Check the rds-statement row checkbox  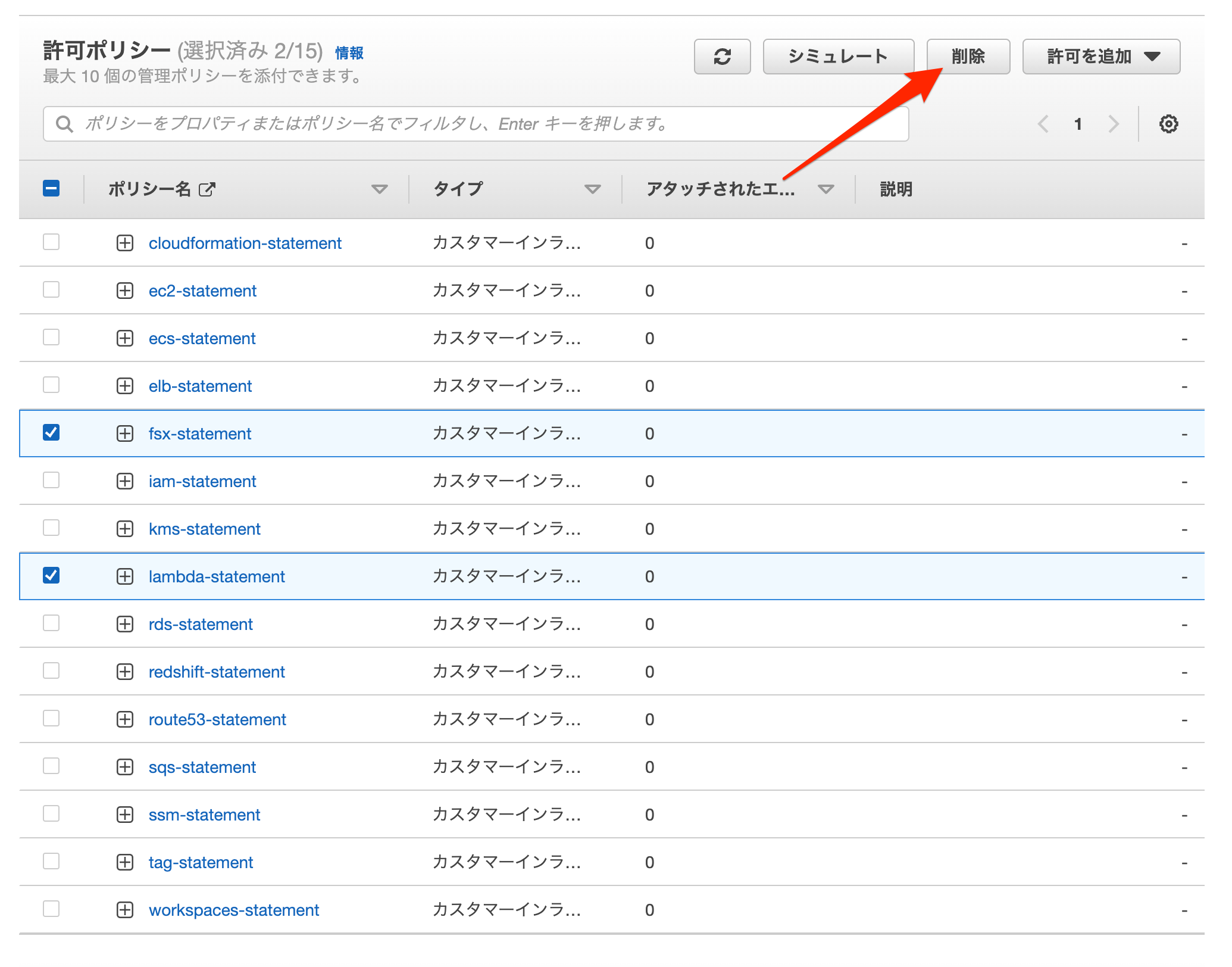point(51,623)
